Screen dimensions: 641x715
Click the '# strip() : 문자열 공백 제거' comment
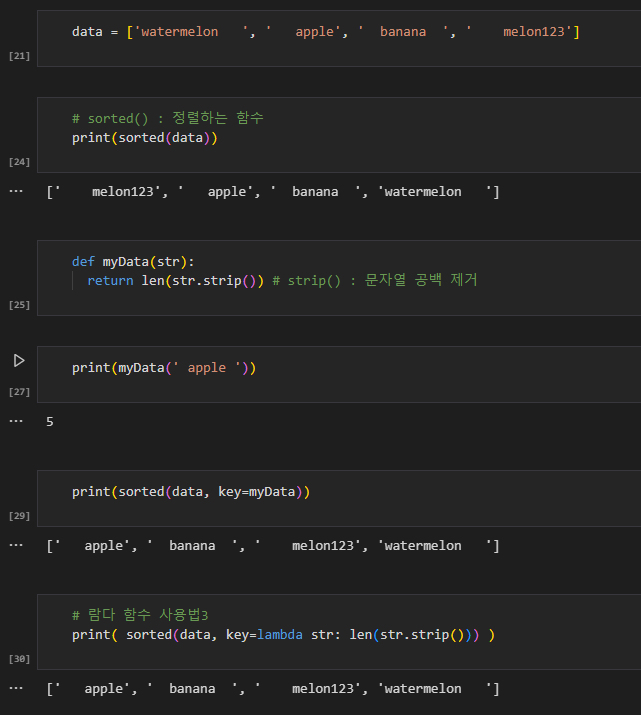[375, 280]
